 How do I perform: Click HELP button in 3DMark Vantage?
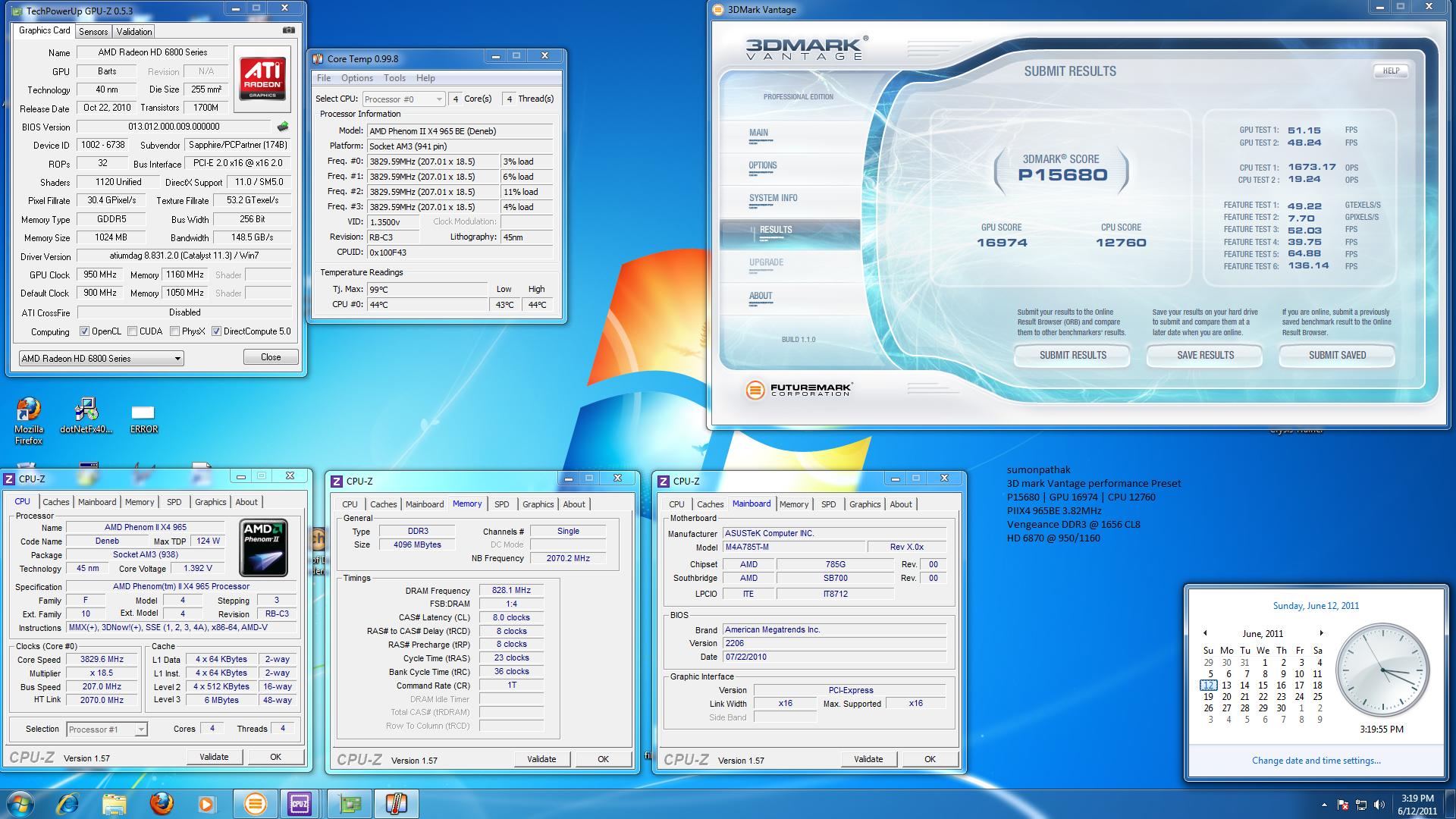coord(1391,71)
